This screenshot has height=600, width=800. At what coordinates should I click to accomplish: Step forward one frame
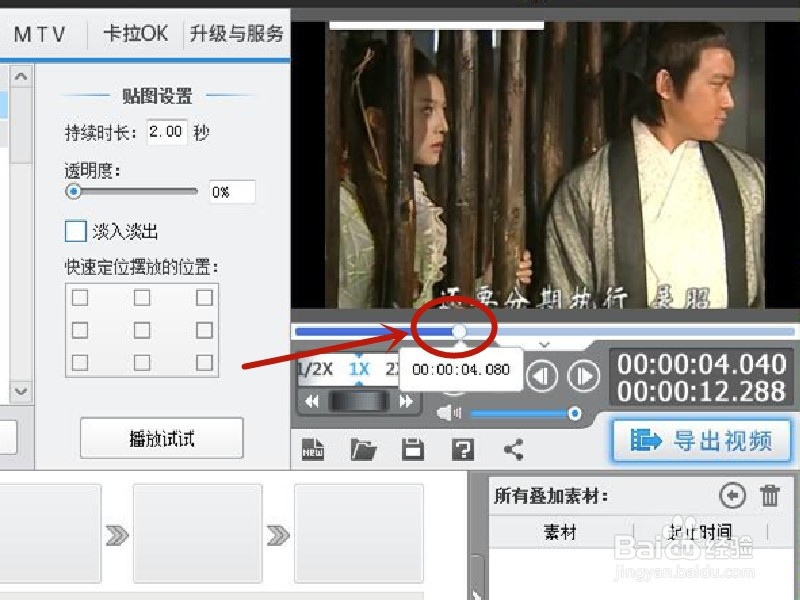[584, 376]
